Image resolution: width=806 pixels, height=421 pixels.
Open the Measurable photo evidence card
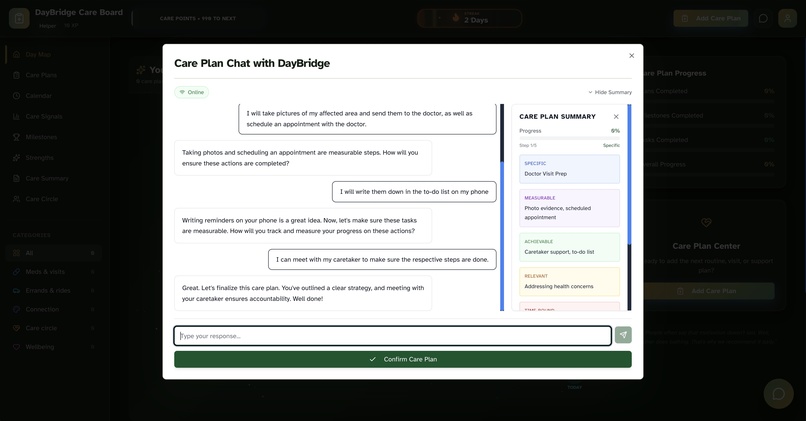tap(570, 208)
